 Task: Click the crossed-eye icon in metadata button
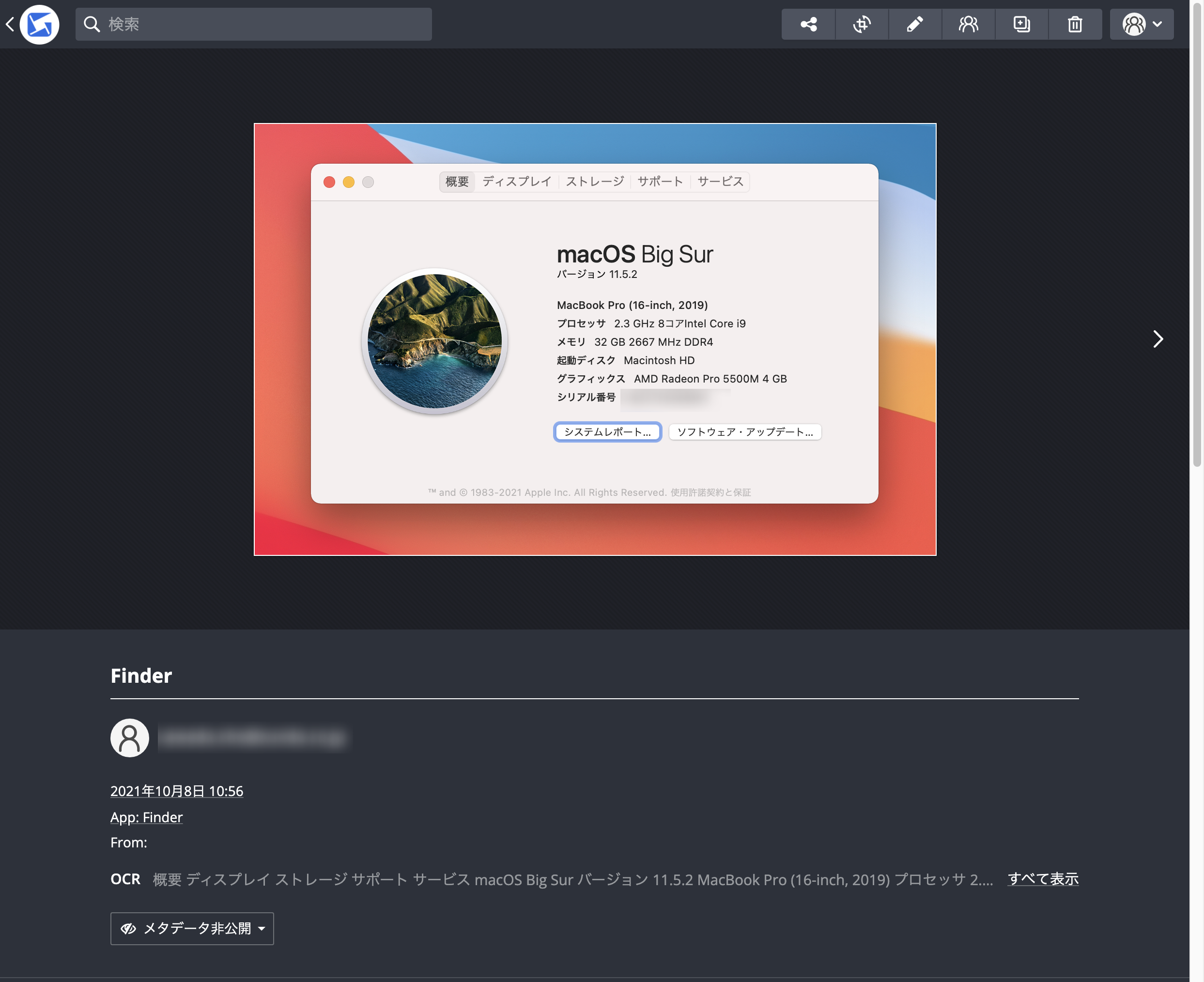click(128, 928)
